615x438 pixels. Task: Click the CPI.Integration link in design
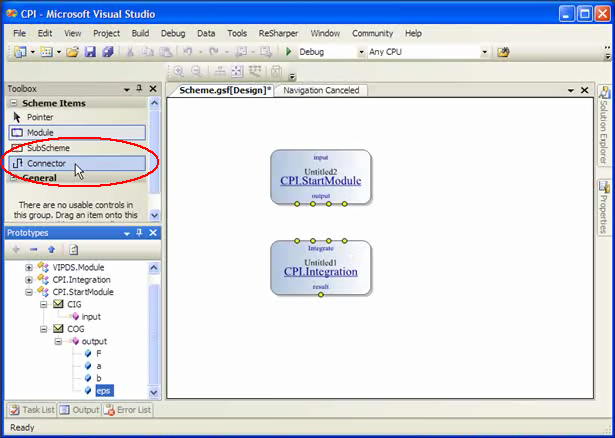(x=320, y=272)
